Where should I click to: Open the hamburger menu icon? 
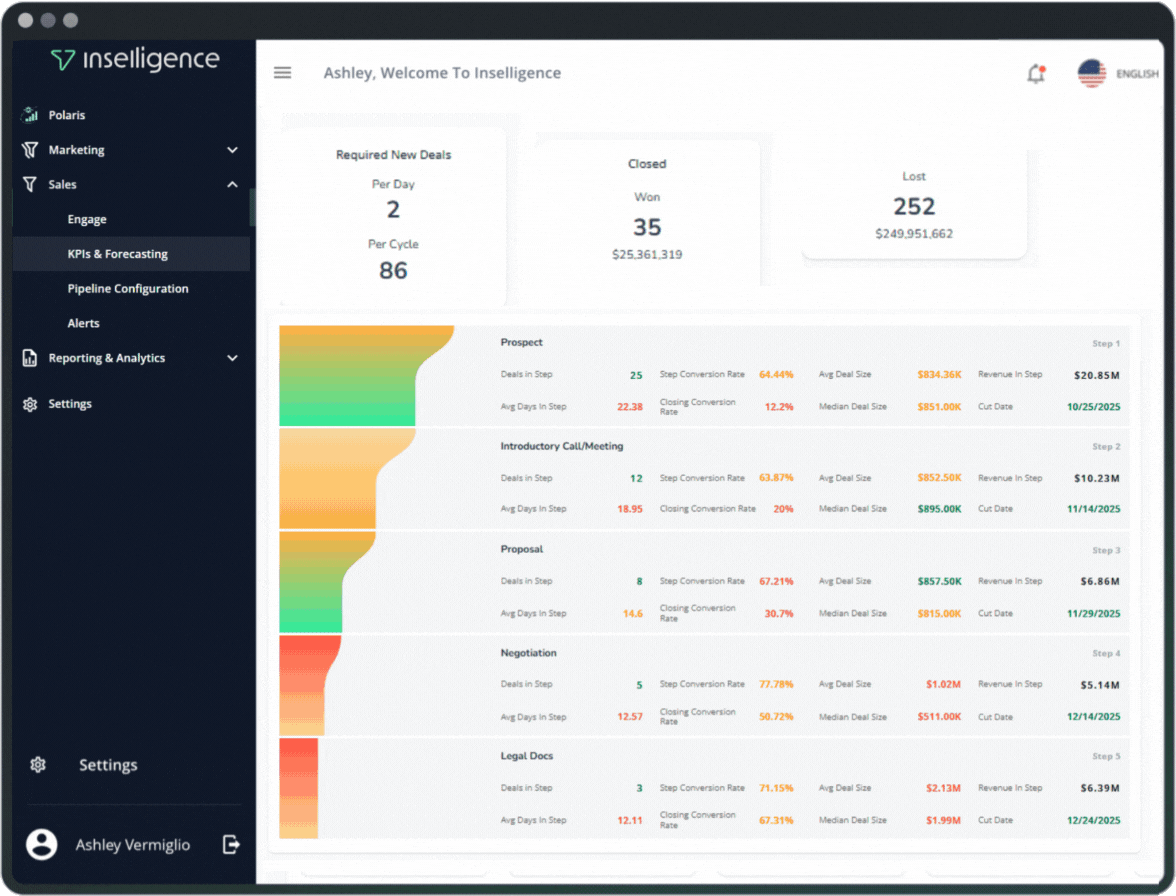tap(282, 73)
